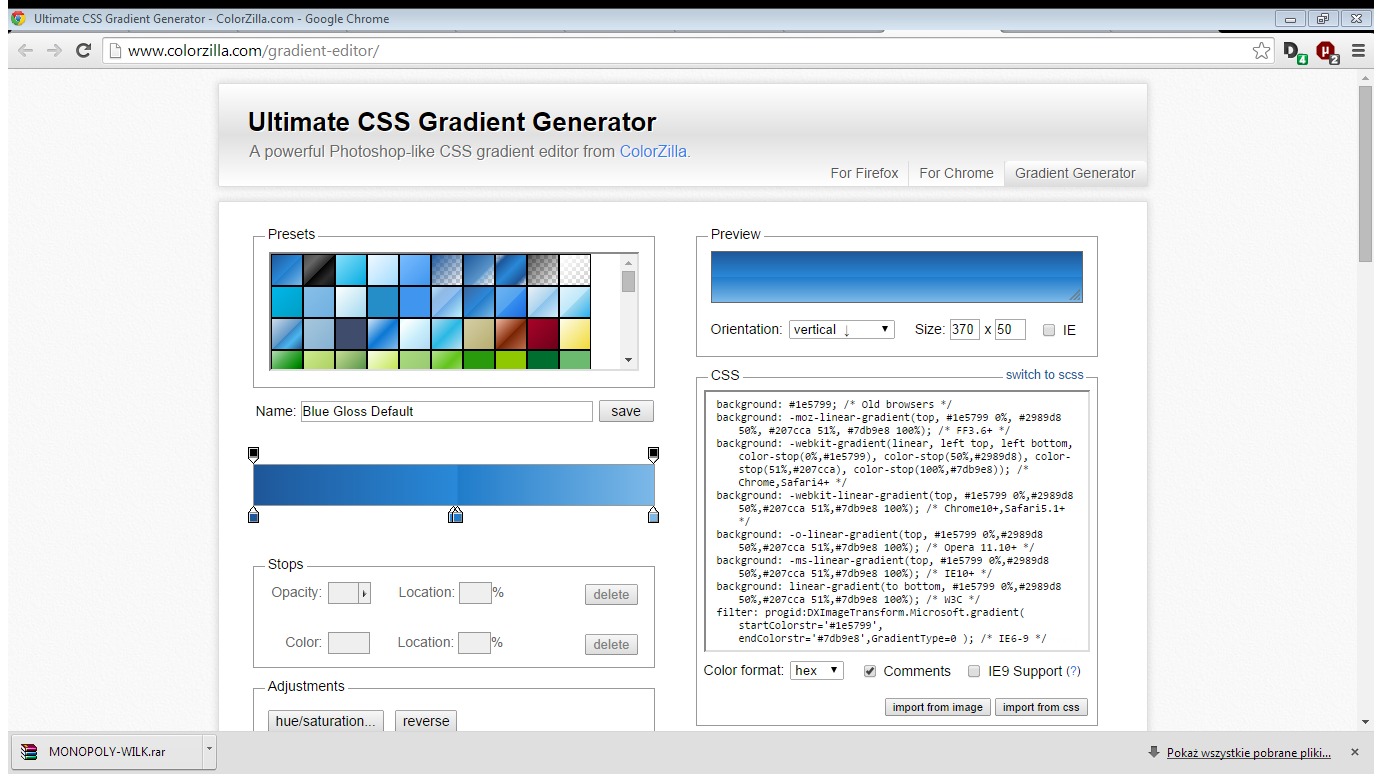Click Pokaż wszystkie pobrane pliki link
The image size is (1382, 784).
pyautogui.click(x=1249, y=753)
